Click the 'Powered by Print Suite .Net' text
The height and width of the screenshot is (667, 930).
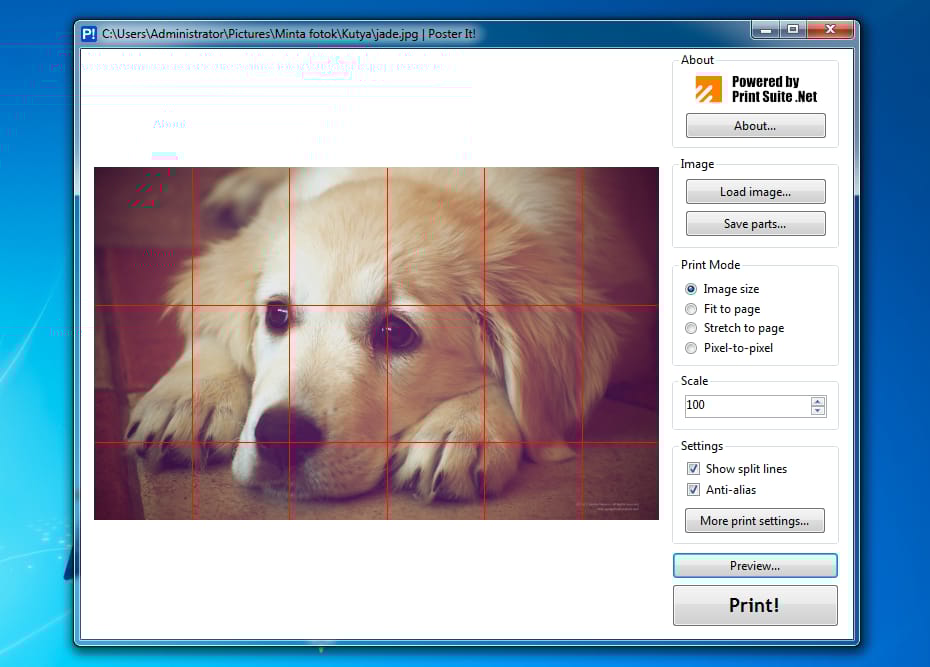click(x=774, y=89)
